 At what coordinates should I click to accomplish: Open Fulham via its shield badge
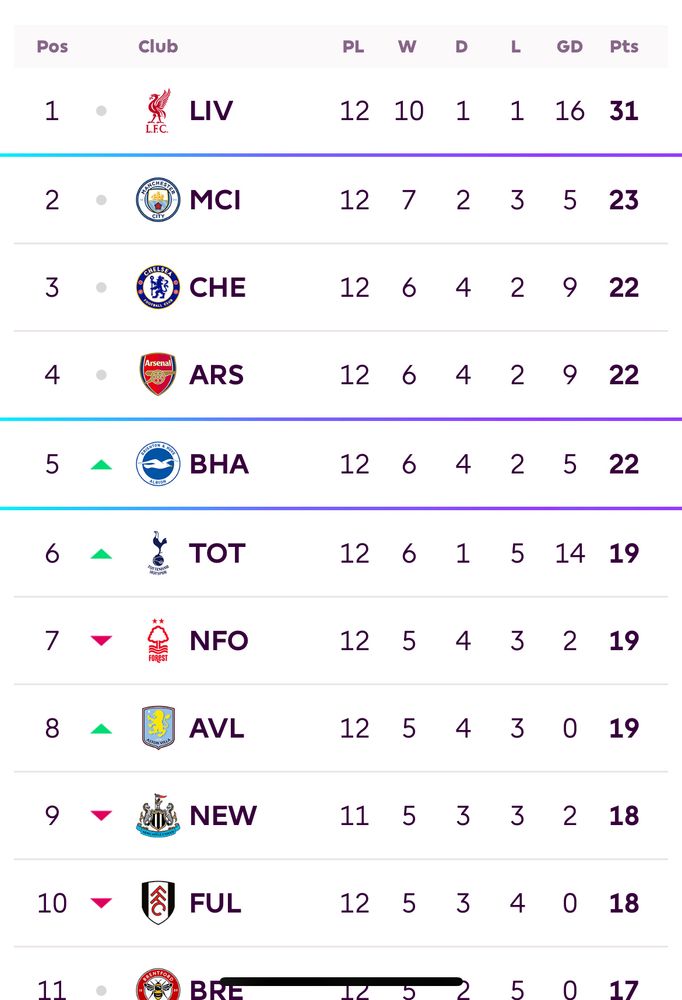click(158, 902)
